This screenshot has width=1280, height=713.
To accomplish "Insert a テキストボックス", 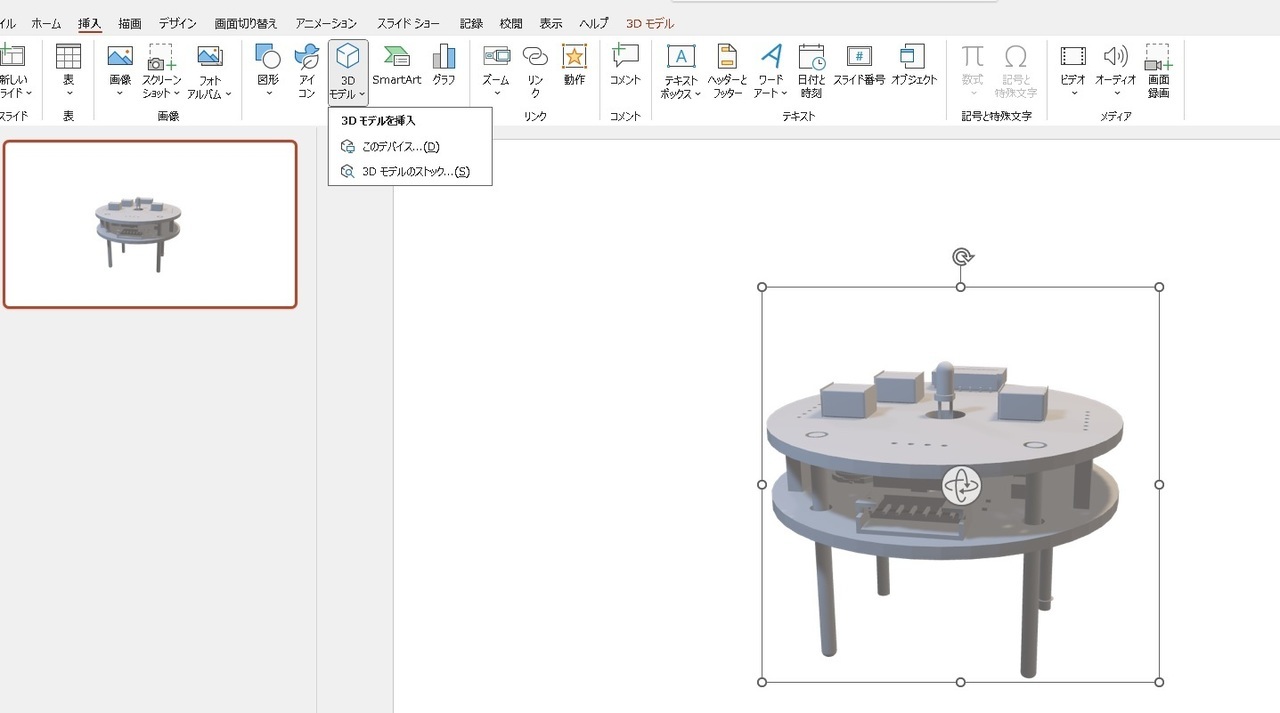I will (681, 71).
